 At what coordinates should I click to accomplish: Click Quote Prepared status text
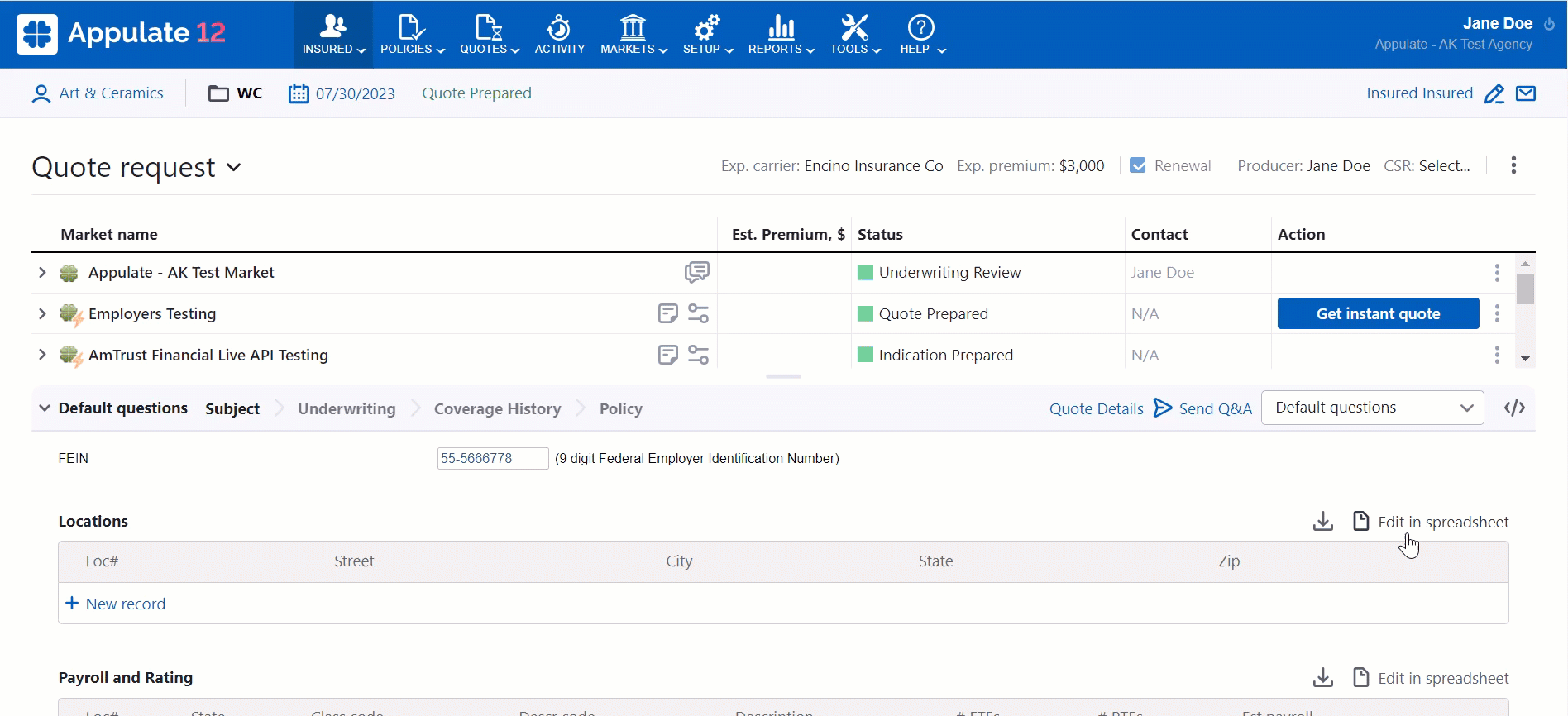(x=476, y=93)
